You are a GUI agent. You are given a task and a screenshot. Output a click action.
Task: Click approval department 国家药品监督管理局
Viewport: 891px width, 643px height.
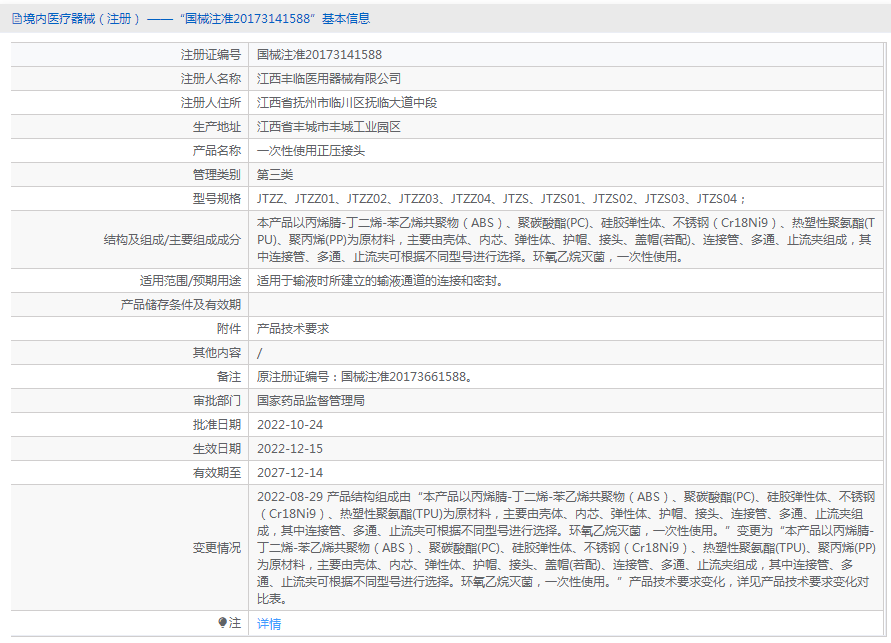[311, 400]
